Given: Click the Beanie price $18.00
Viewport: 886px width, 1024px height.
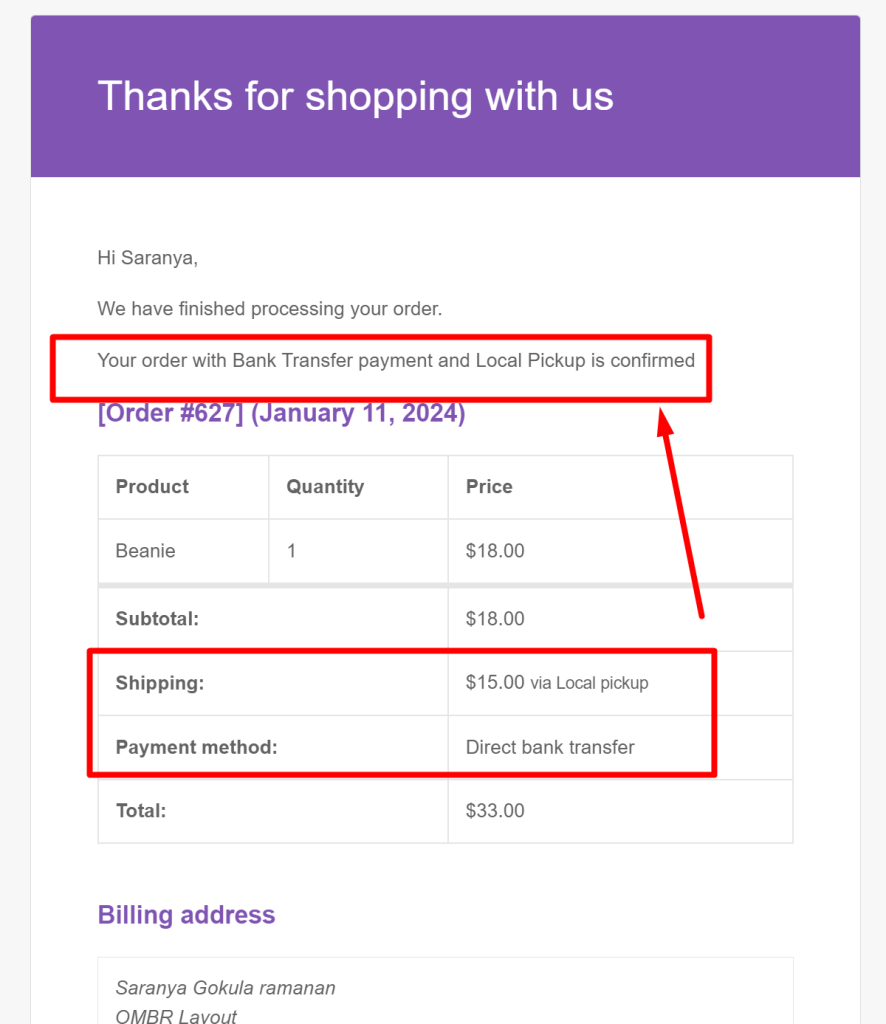Looking at the screenshot, I should [x=495, y=551].
